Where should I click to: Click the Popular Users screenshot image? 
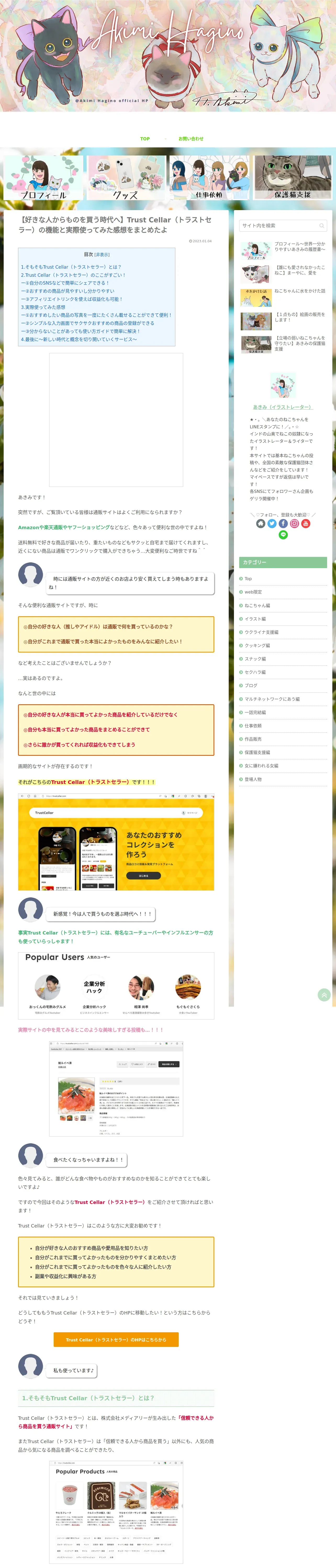(x=116, y=986)
